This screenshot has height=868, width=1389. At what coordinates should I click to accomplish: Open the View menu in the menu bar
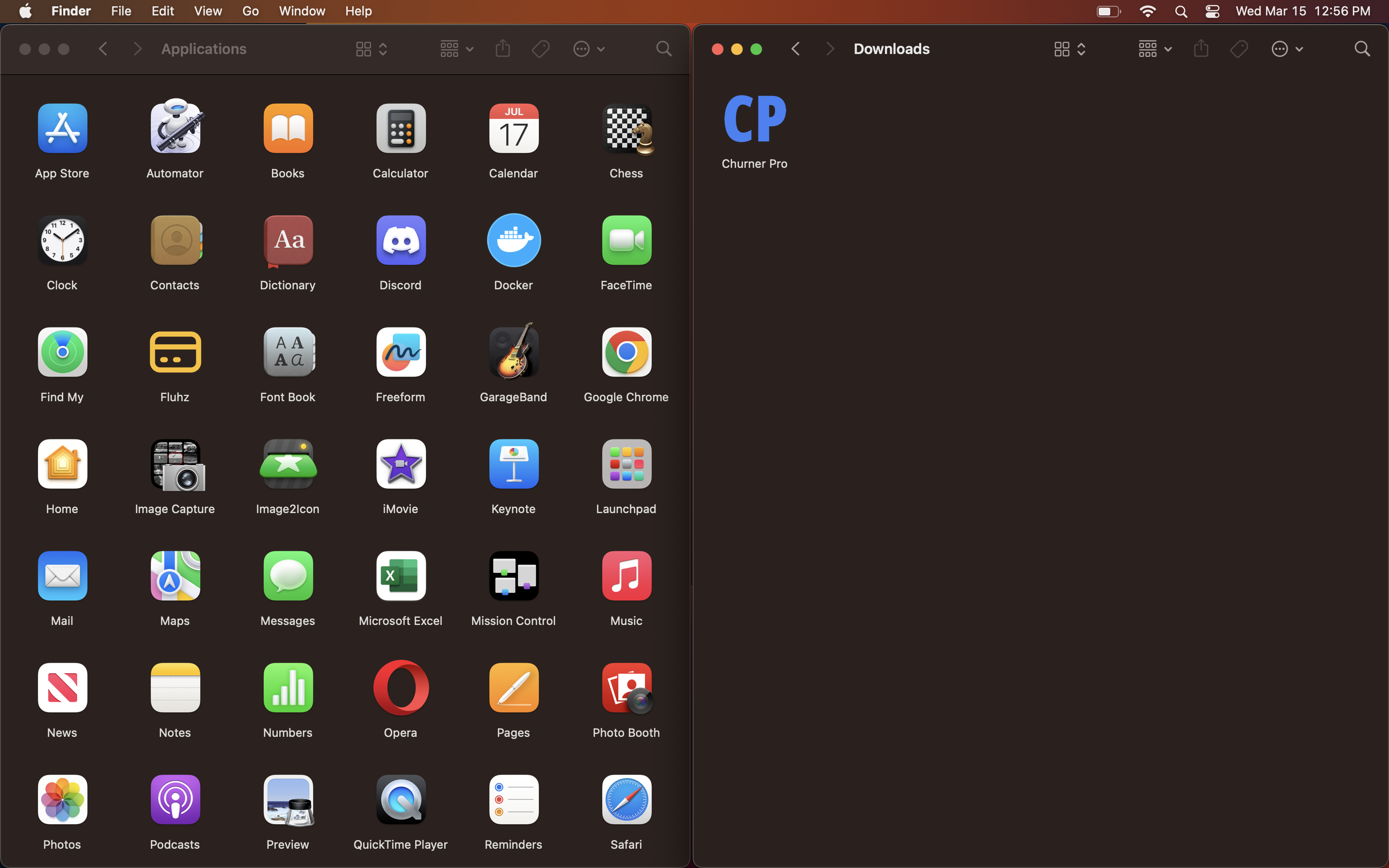(208, 12)
